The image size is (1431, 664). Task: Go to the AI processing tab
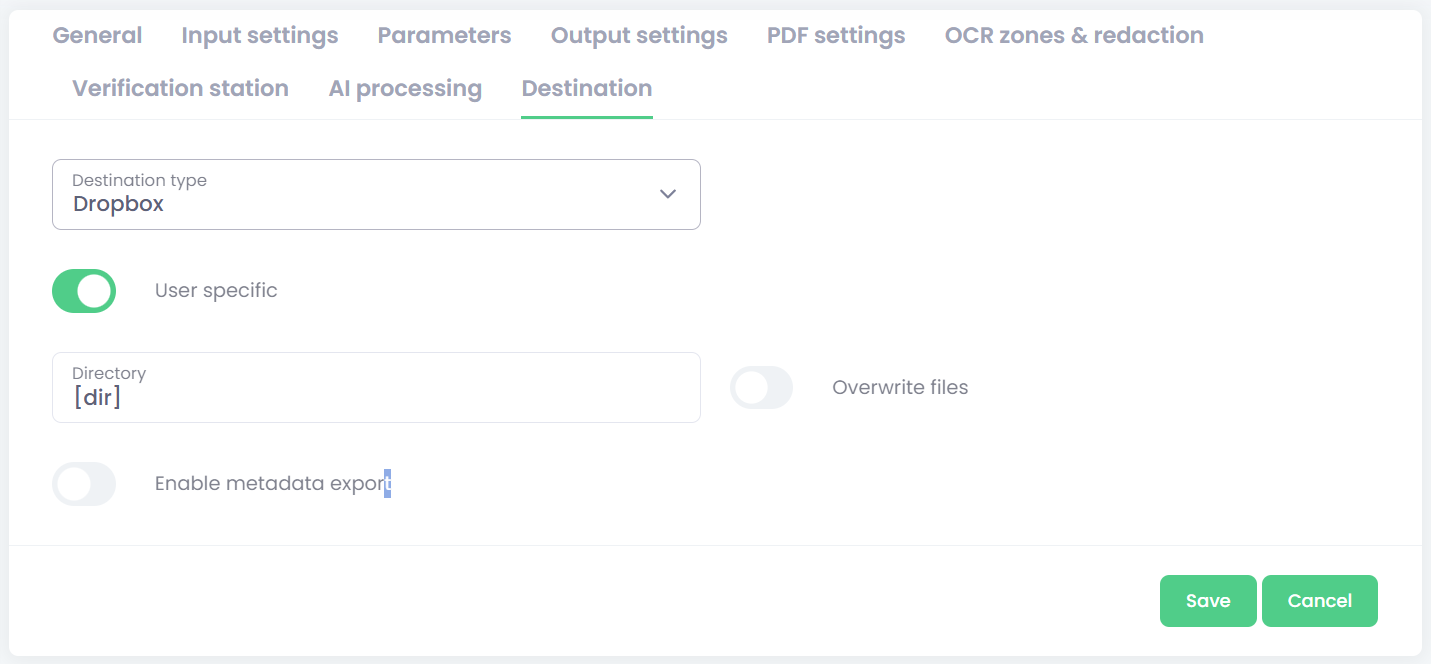point(405,89)
